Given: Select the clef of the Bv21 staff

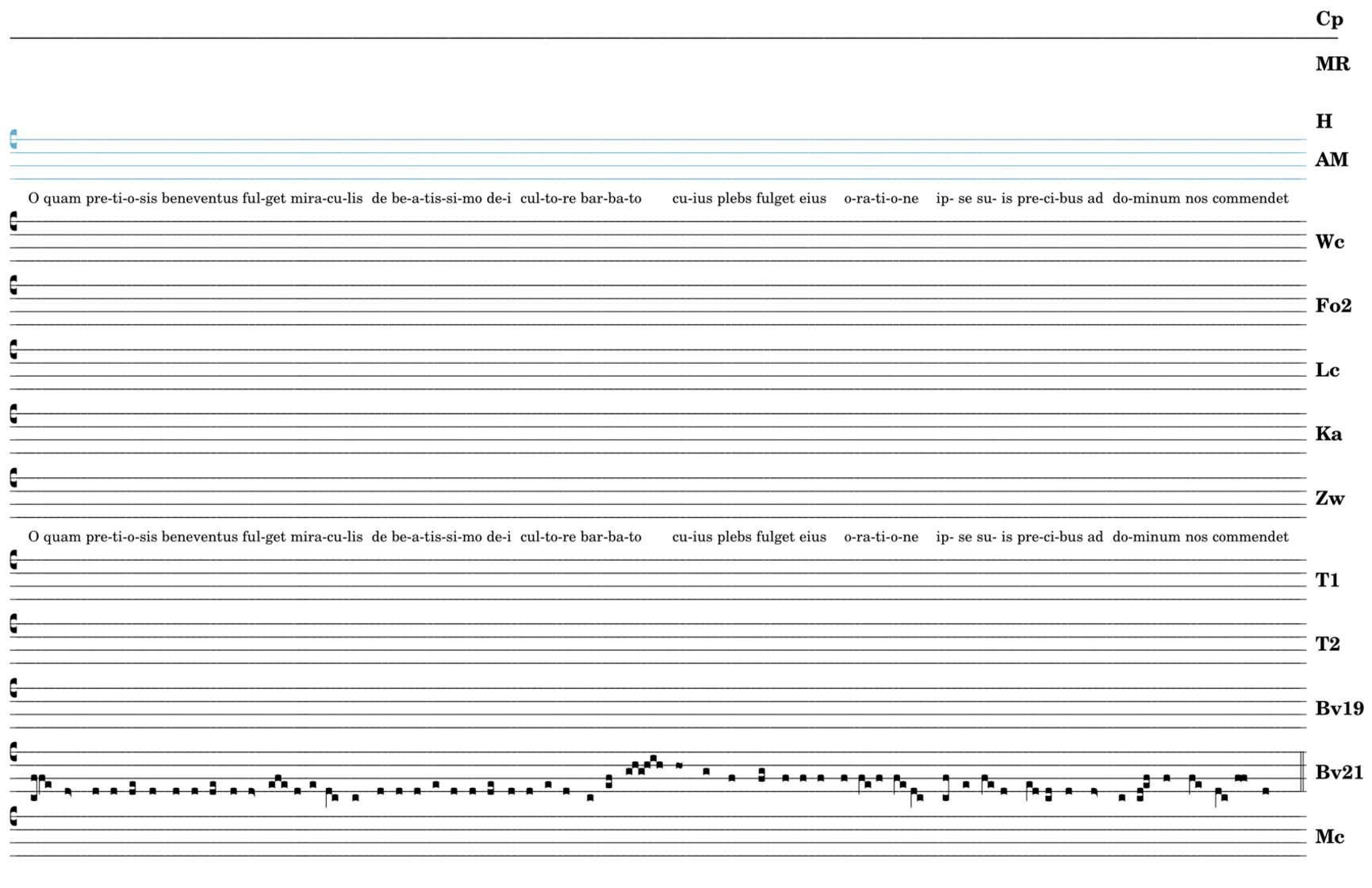Looking at the screenshot, I should click(13, 752).
